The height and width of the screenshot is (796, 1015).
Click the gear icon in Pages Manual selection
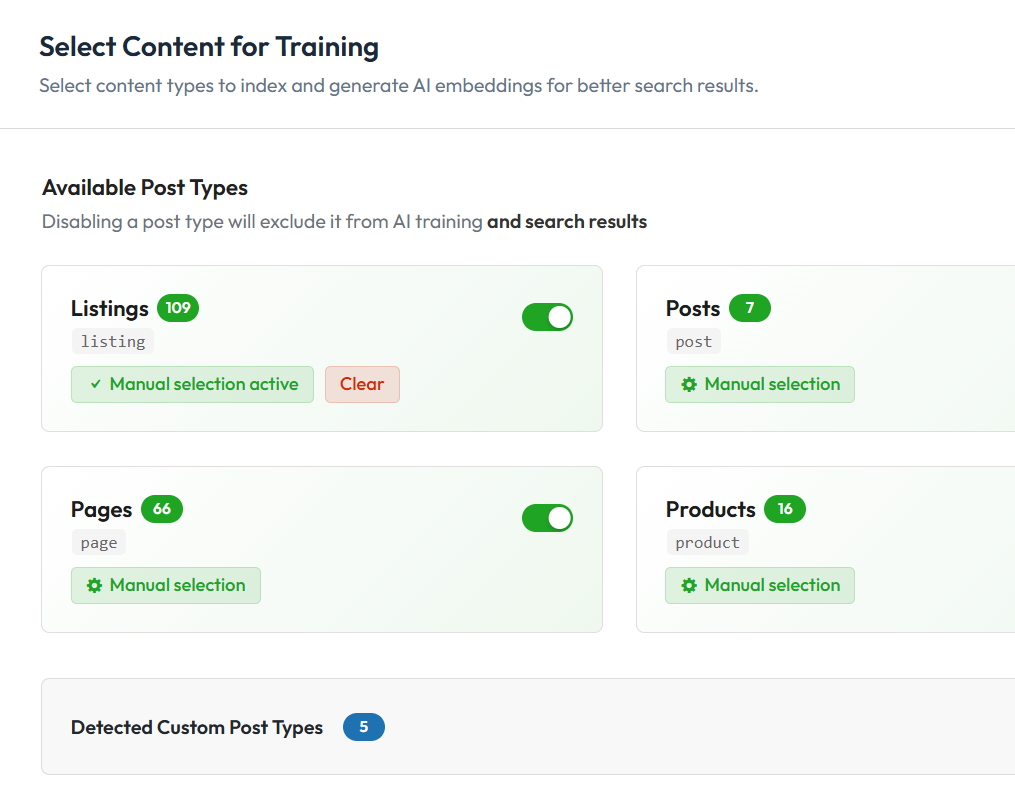95,586
